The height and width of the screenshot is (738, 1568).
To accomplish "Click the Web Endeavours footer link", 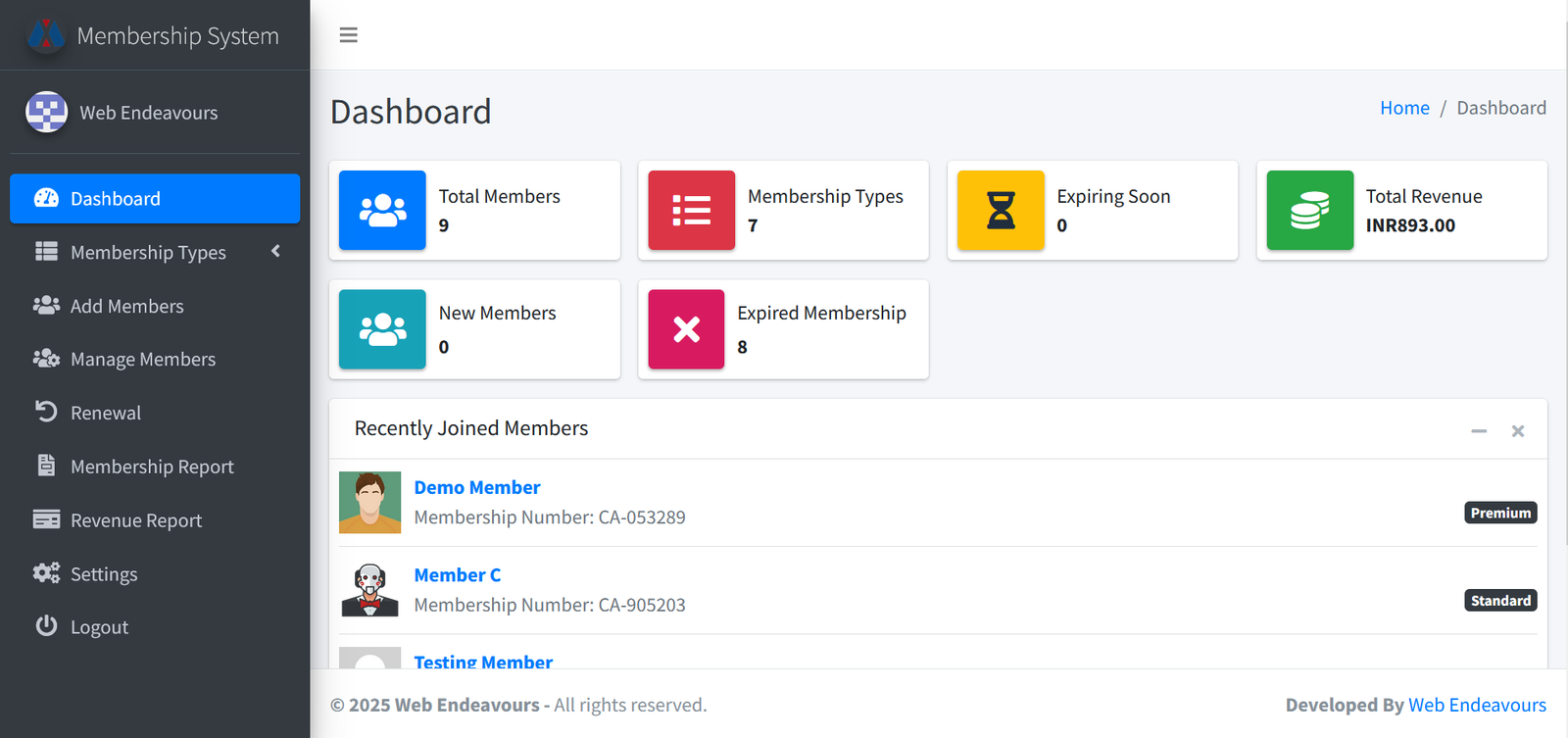I will pyautogui.click(x=1477, y=705).
